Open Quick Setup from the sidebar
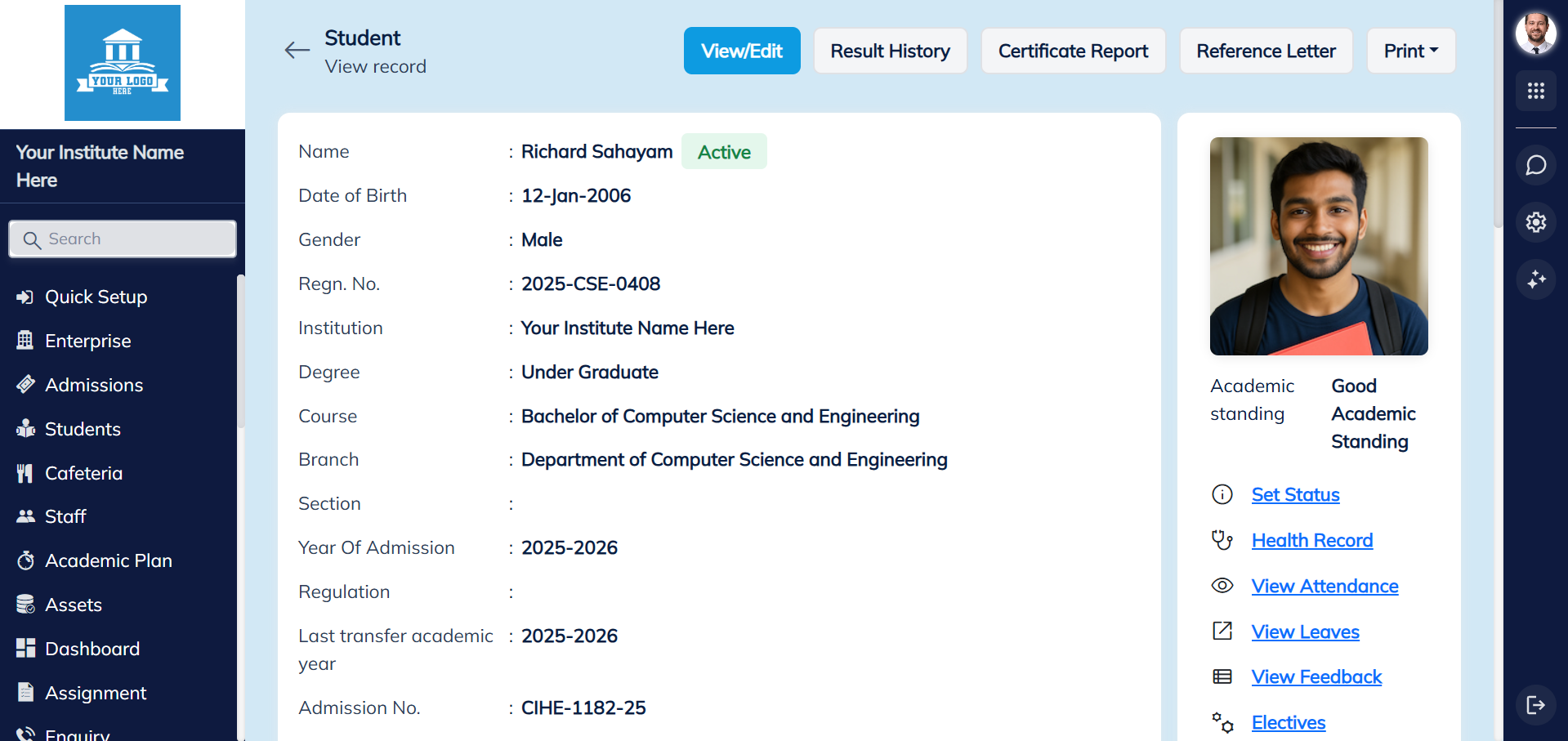Viewport: 1568px width, 741px height. (x=96, y=297)
